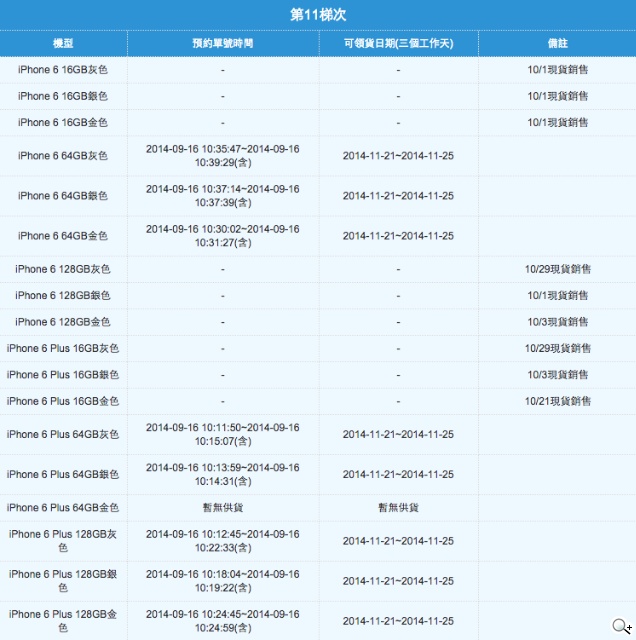Click the 可領貨日期(三個工作天) column header

coord(398,43)
